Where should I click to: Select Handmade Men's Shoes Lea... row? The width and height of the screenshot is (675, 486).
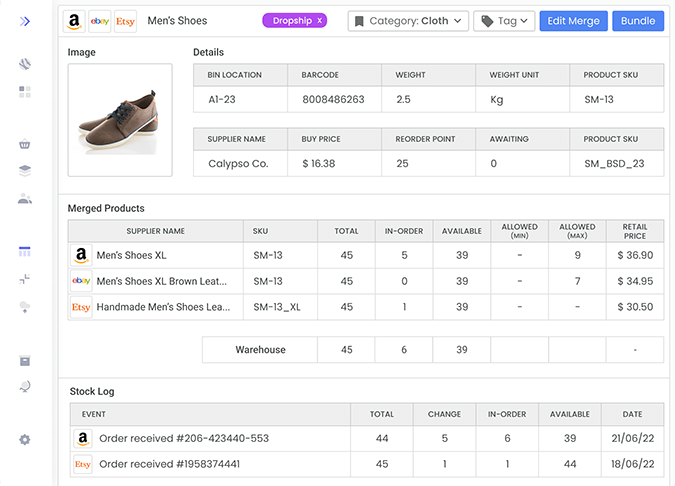click(366, 307)
